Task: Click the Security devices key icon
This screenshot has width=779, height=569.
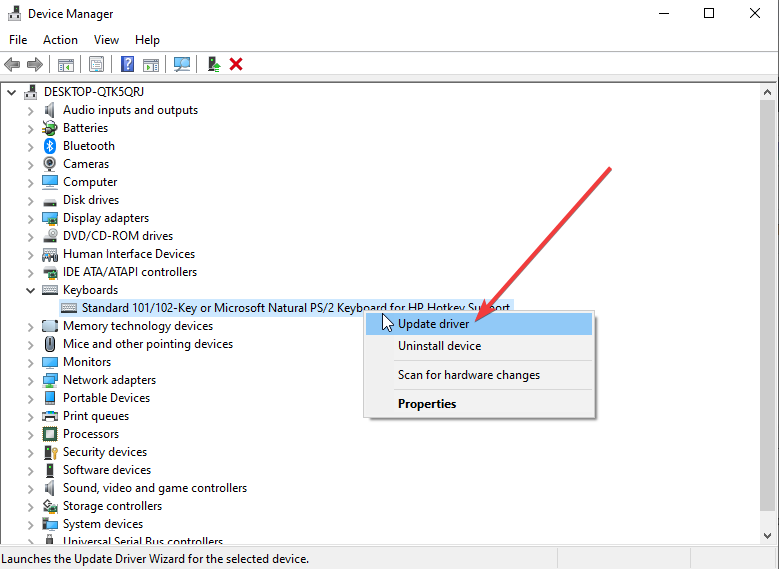Action: click(x=50, y=452)
